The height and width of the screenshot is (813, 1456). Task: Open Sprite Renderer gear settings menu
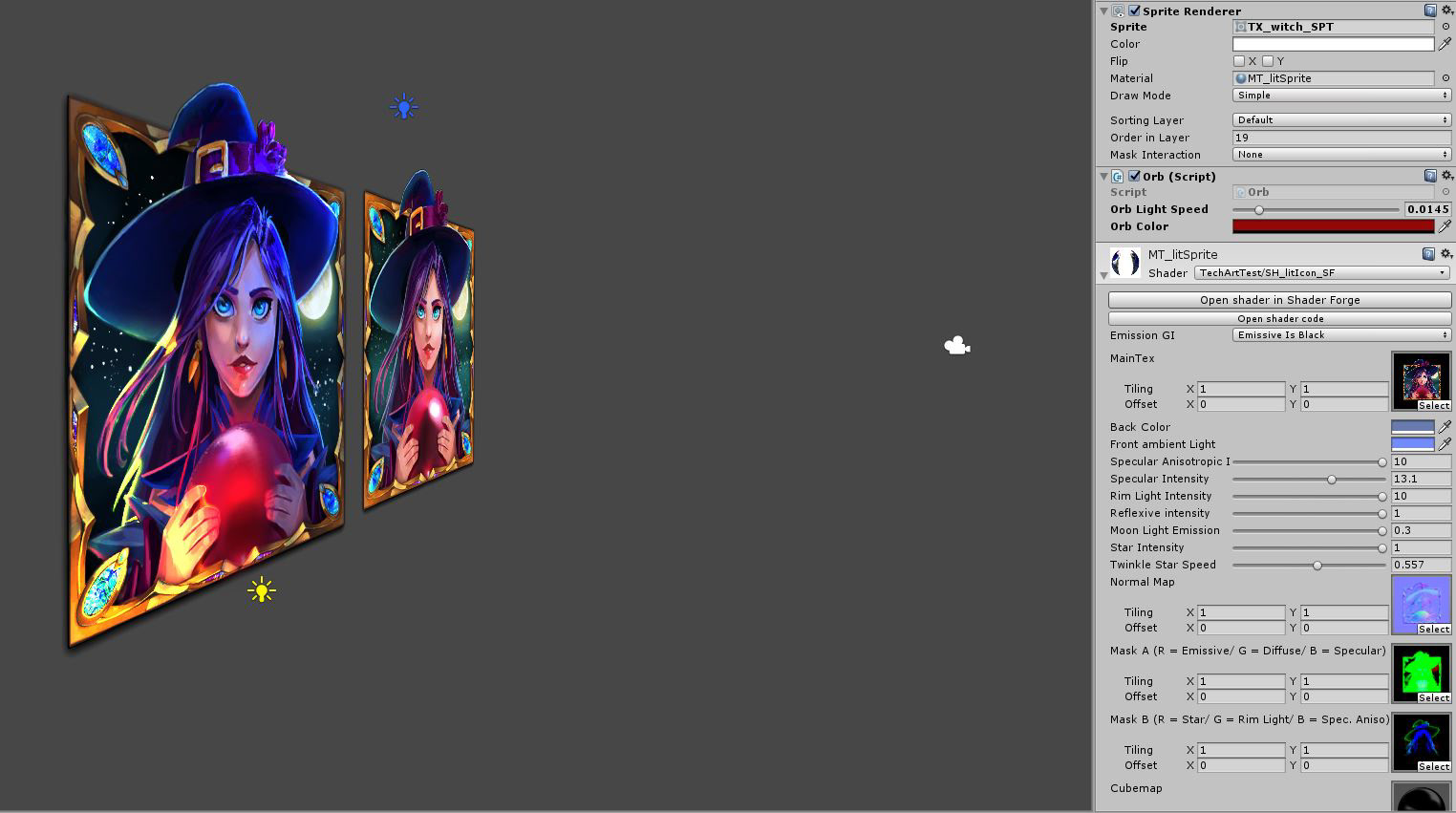point(1446,11)
